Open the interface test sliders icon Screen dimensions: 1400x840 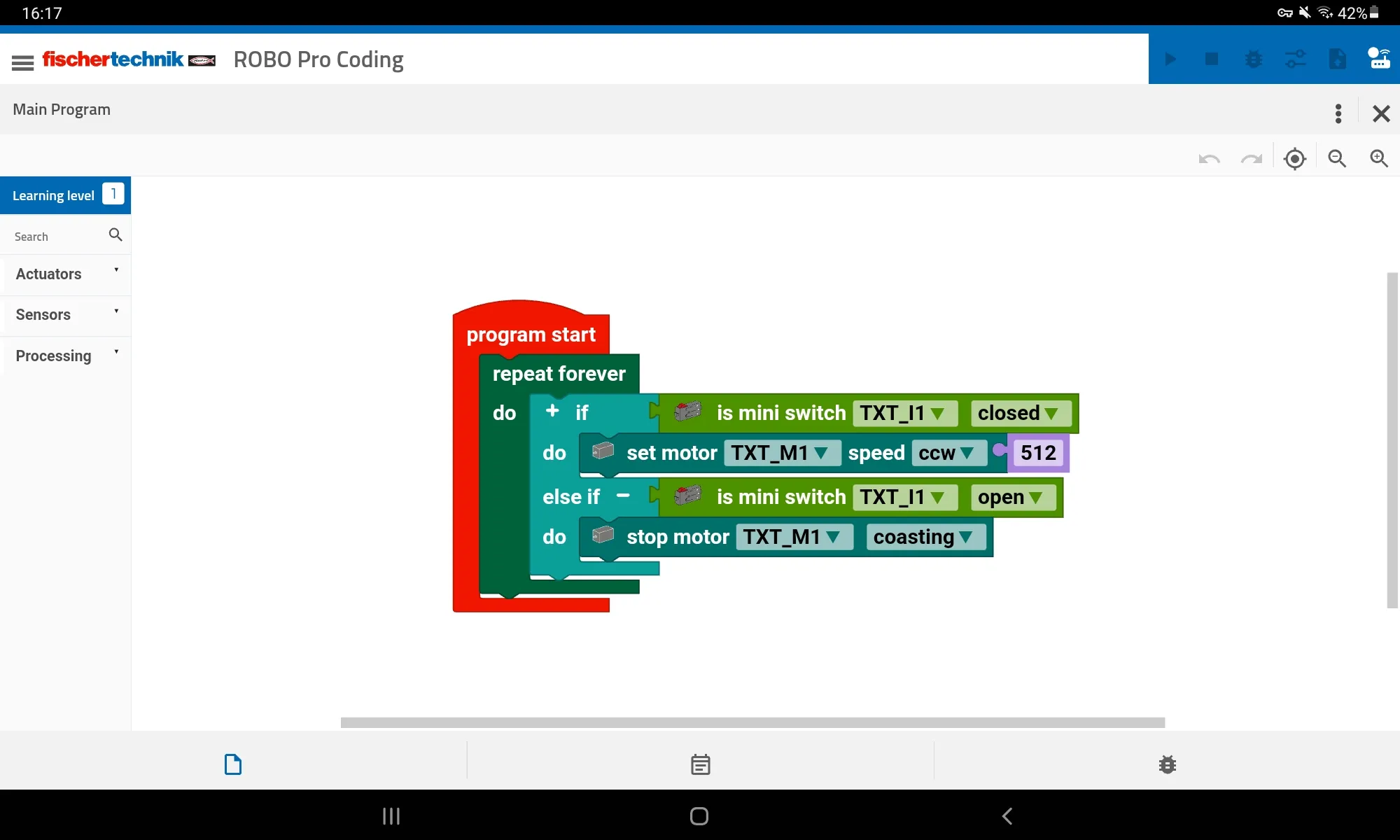point(1296,59)
